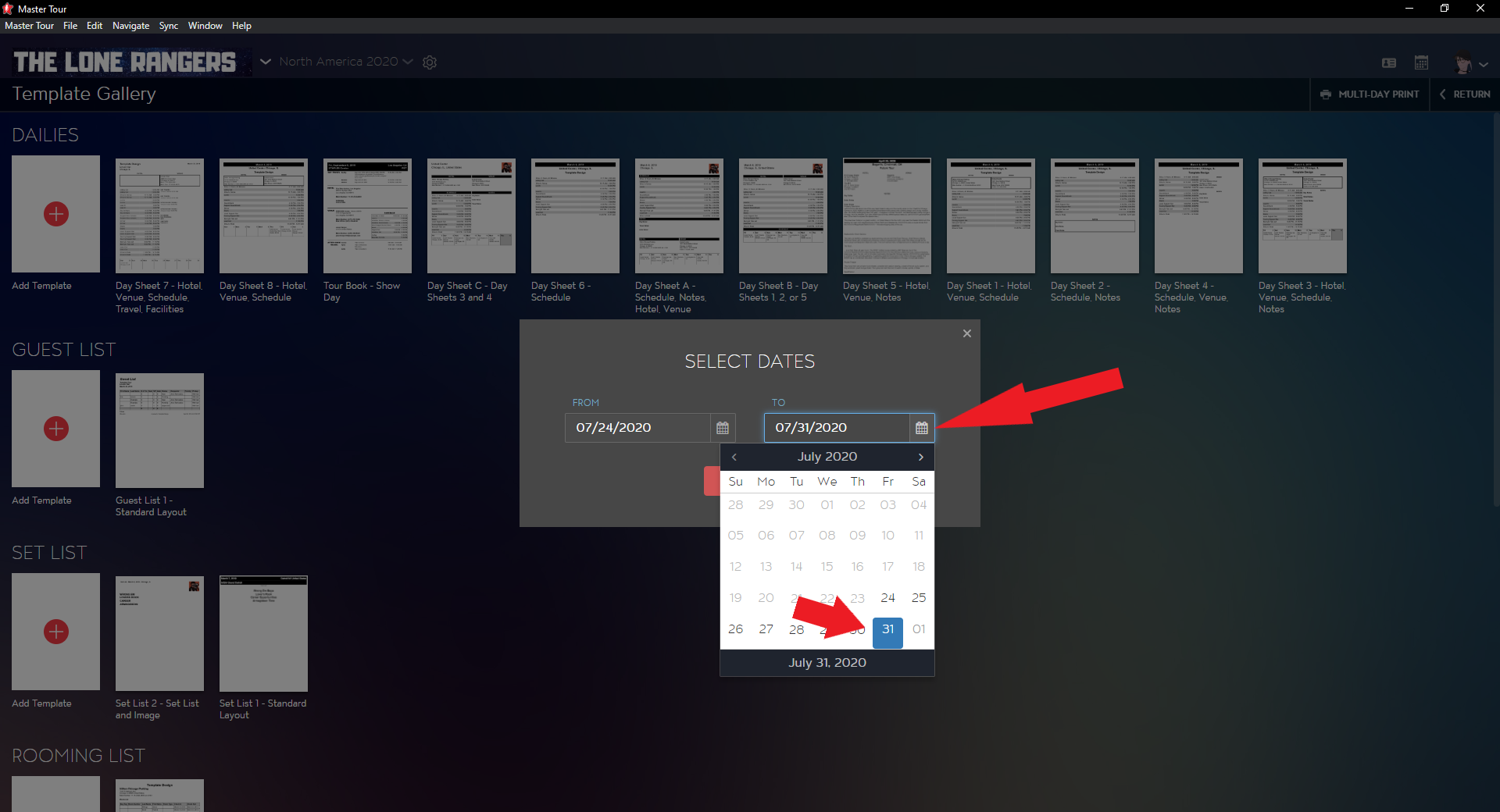Select July 27 in the calendar
This screenshot has height=812, width=1500.
tap(766, 629)
